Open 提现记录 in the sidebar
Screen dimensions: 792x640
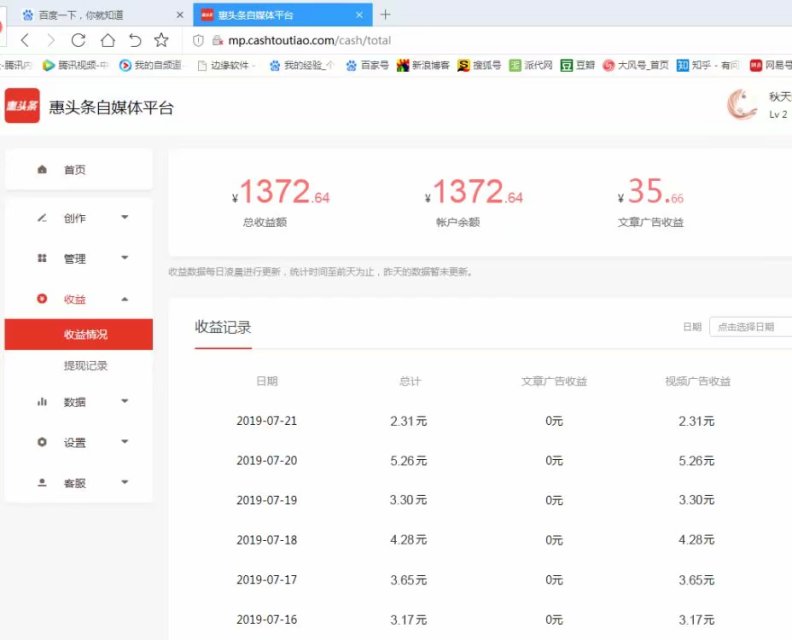click(x=85, y=365)
